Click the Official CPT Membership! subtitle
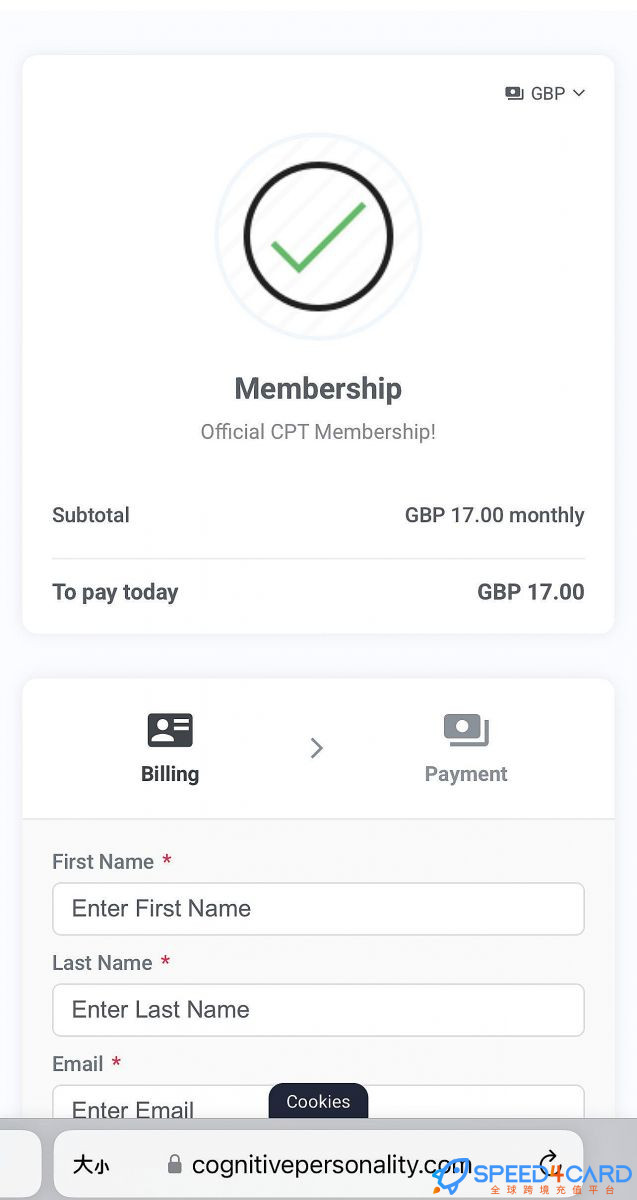Screen dimensions: 637x1200 [x=318, y=432]
